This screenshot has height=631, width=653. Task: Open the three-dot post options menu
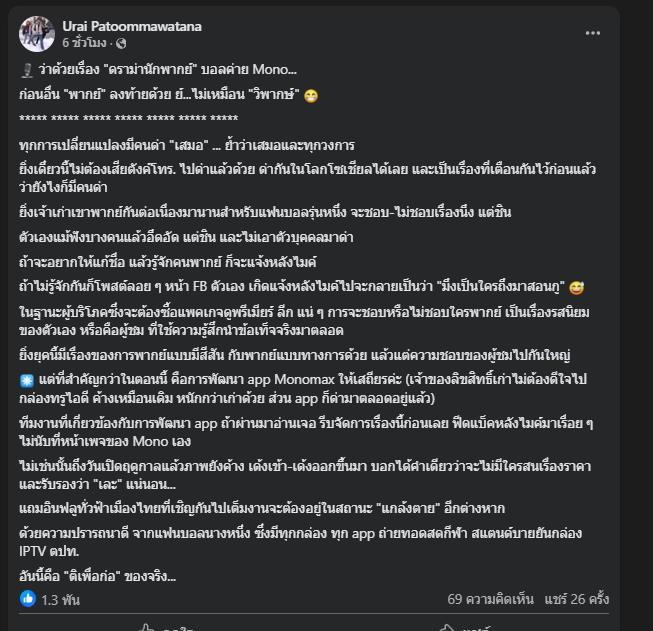point(593,33)
